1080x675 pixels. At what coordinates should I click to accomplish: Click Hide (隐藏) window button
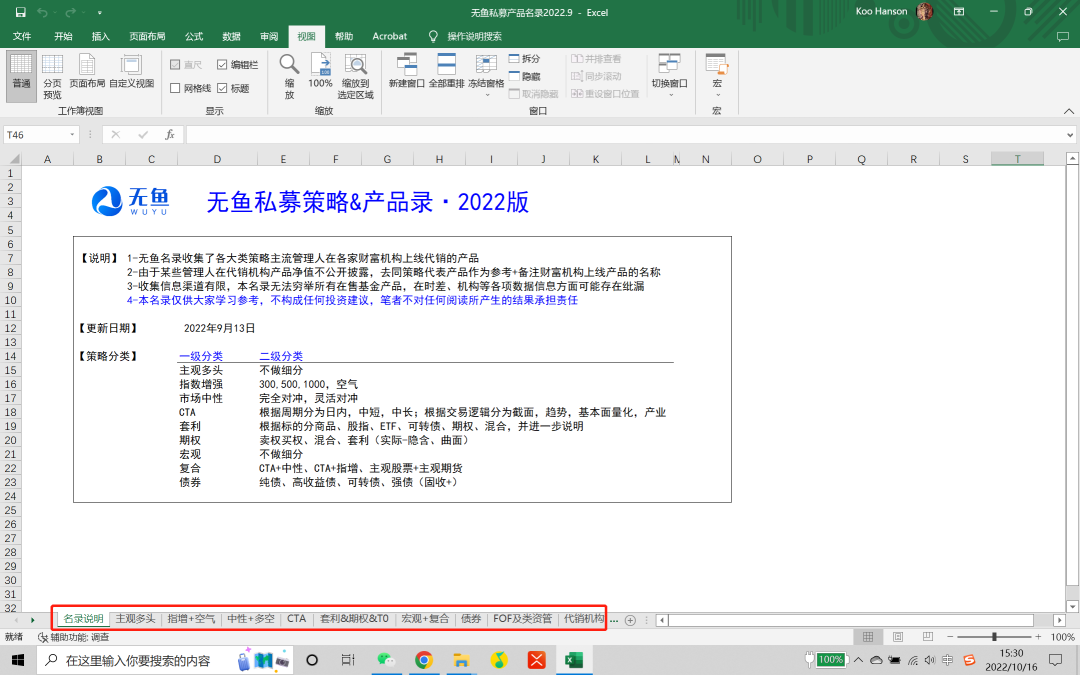(525, 76)
